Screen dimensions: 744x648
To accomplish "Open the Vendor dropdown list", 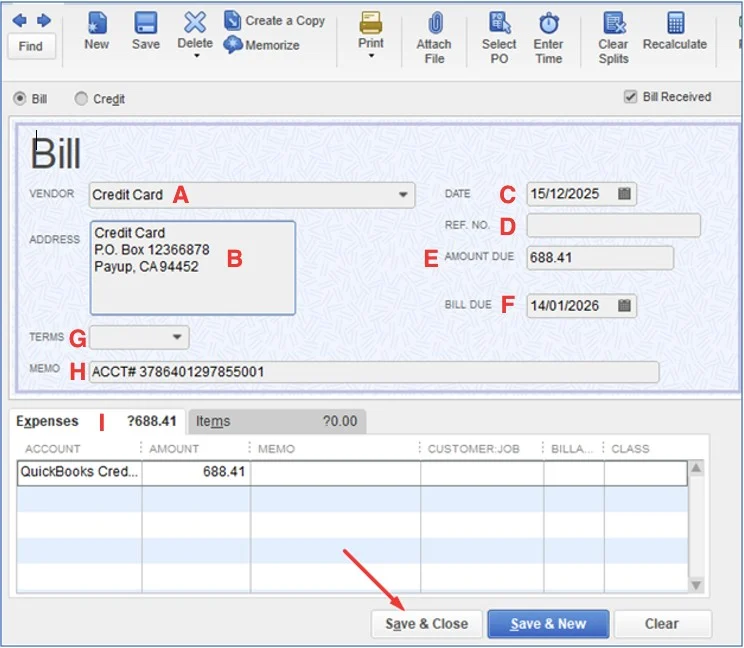I will pyautogui.click(x=403, y=194).
